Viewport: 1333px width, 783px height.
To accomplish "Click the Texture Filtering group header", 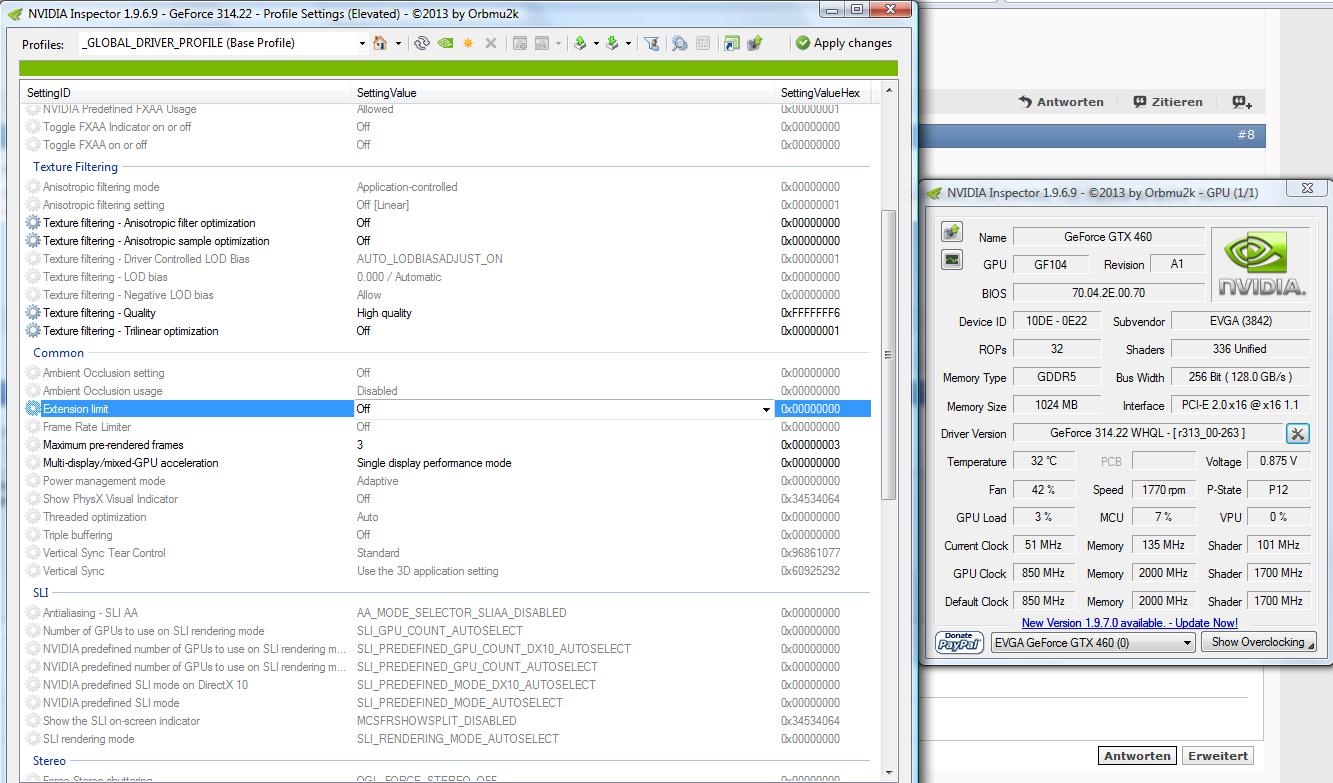I will coord(75,167).
